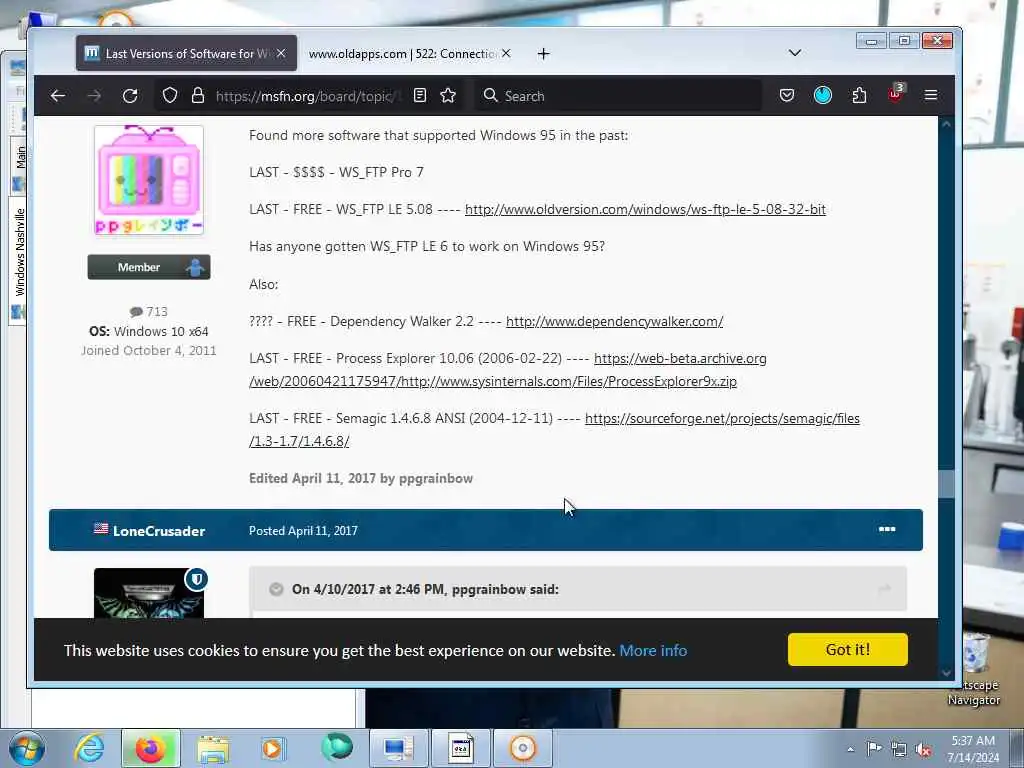Close the 'Last Versions of Software' tab
The image size is (1024, 768).
pos(281,54)
